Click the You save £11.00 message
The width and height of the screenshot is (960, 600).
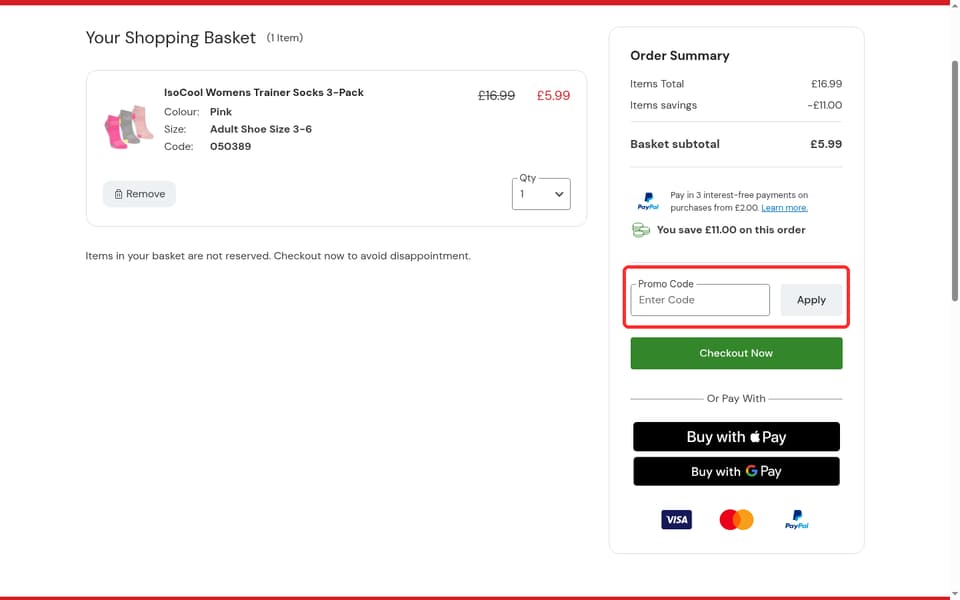point(731,230)
